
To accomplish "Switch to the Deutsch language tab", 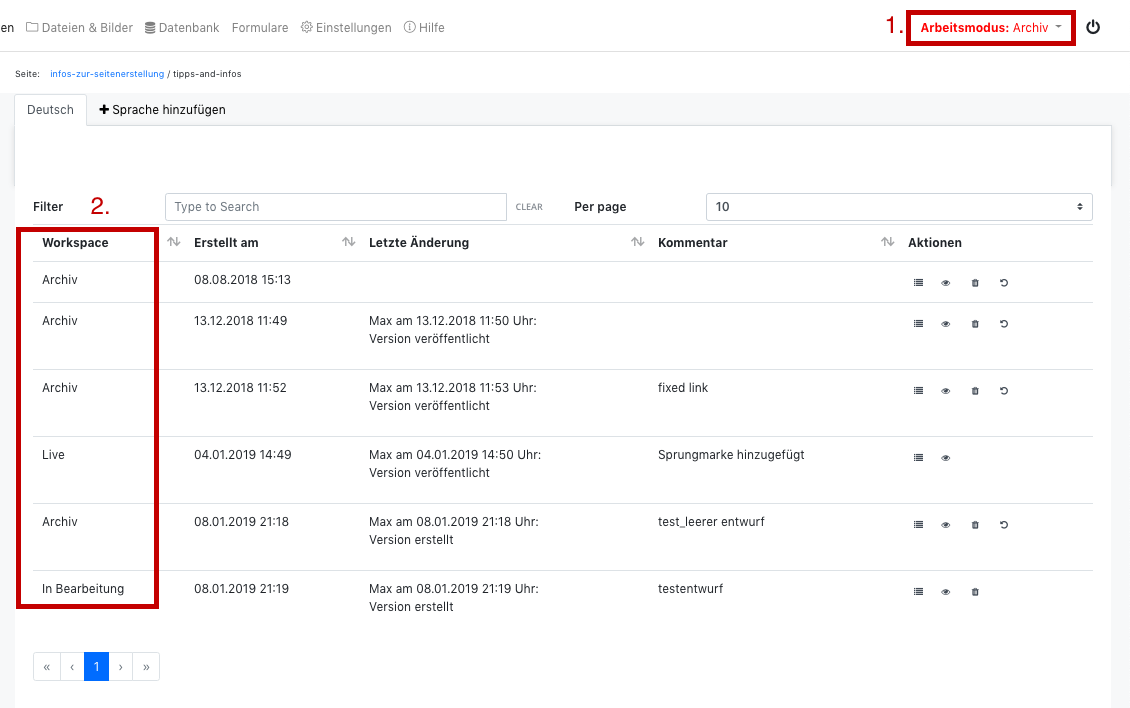I will coord(50,110).
